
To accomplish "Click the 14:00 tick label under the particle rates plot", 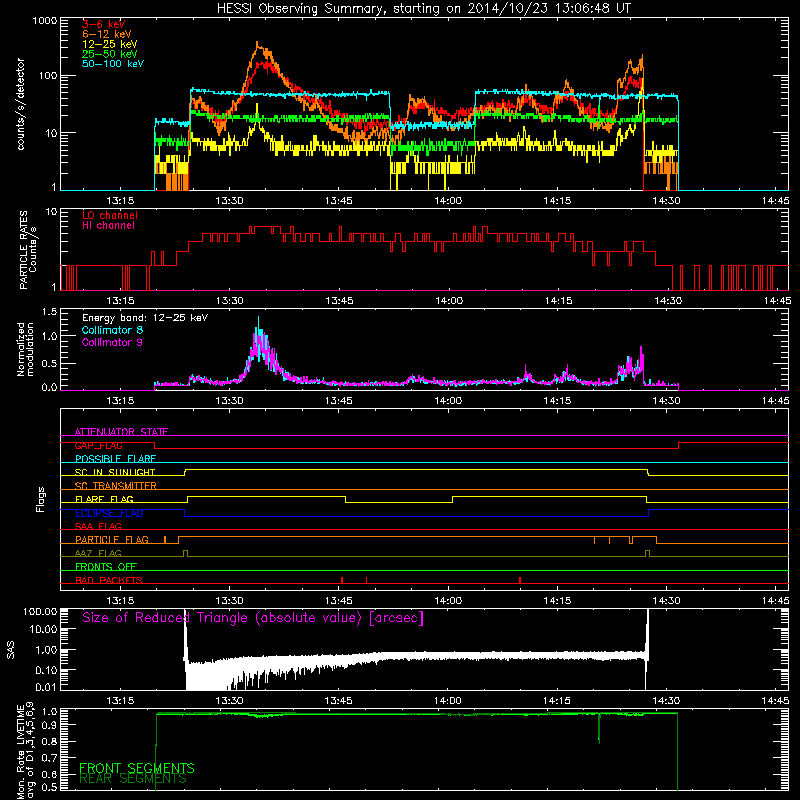I will point(449,301).
